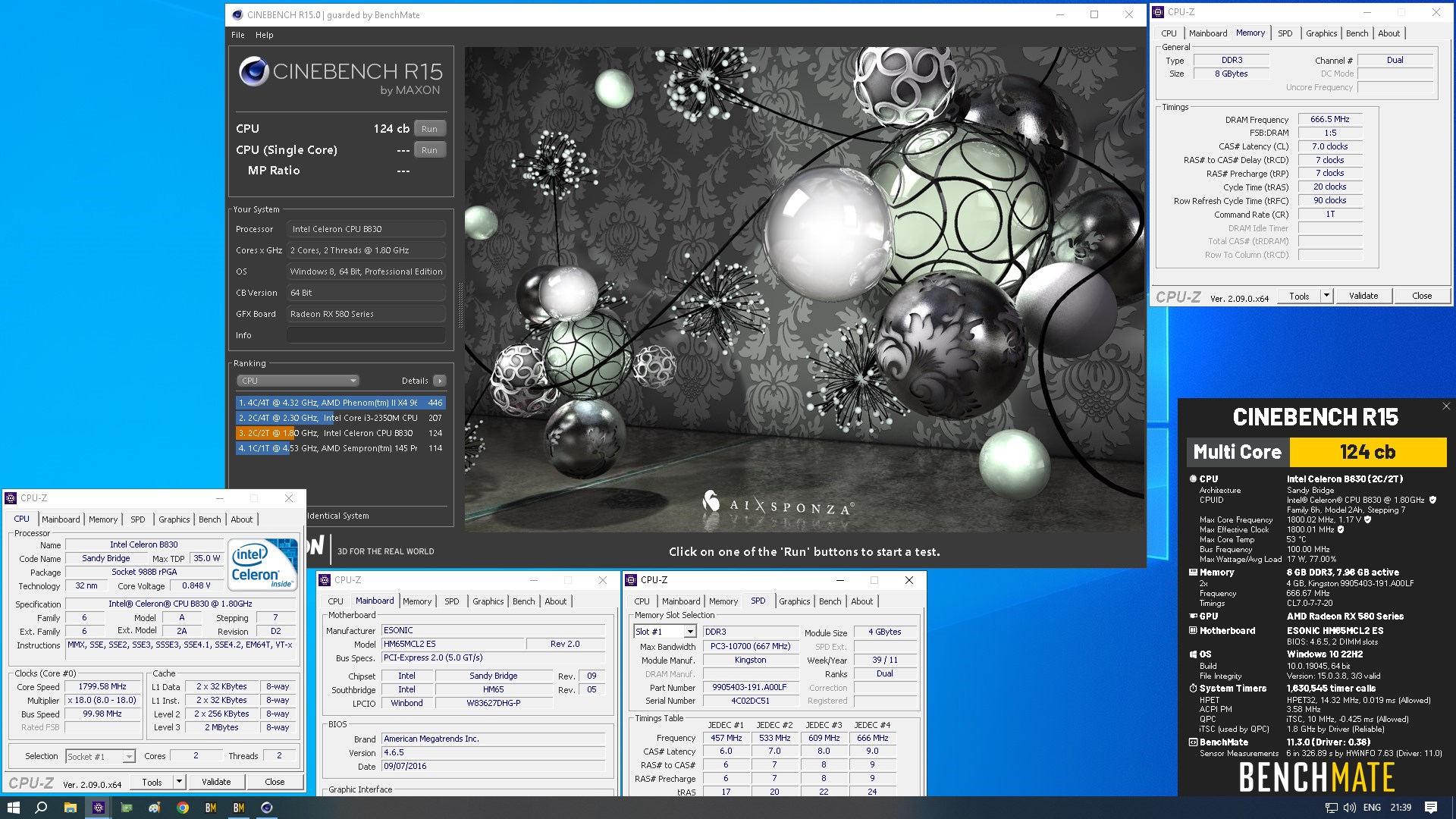The image size is (1456, 819).
Task: Click the Cinebench sphere icon on the taskbar
Action: click(x=267, y=808)
